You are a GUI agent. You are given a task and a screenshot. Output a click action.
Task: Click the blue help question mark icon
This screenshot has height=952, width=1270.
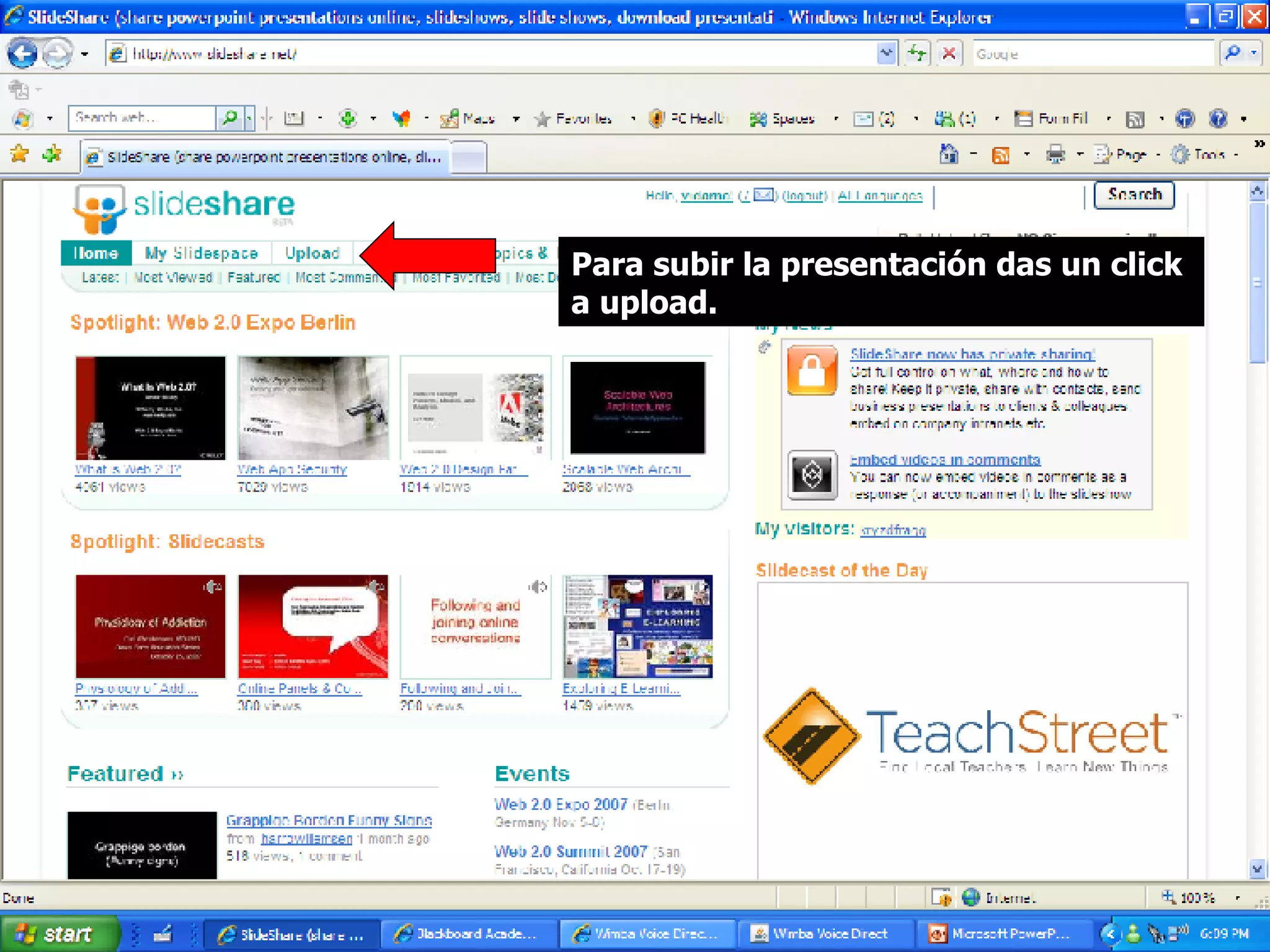[1219, 118]
